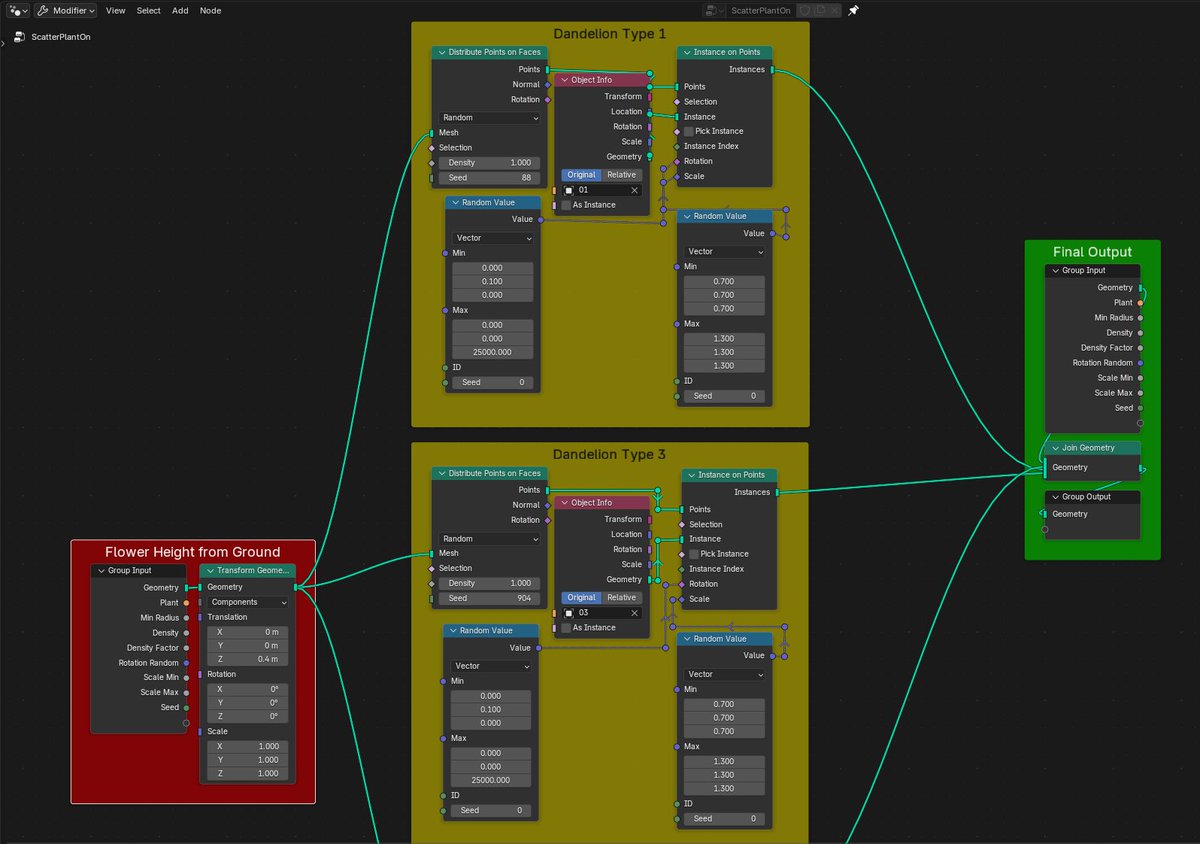Screen dimensions: 1200x844
Task: Click the Density 1.000 field in Dandelion Type 1
Action: coord(489,163)
